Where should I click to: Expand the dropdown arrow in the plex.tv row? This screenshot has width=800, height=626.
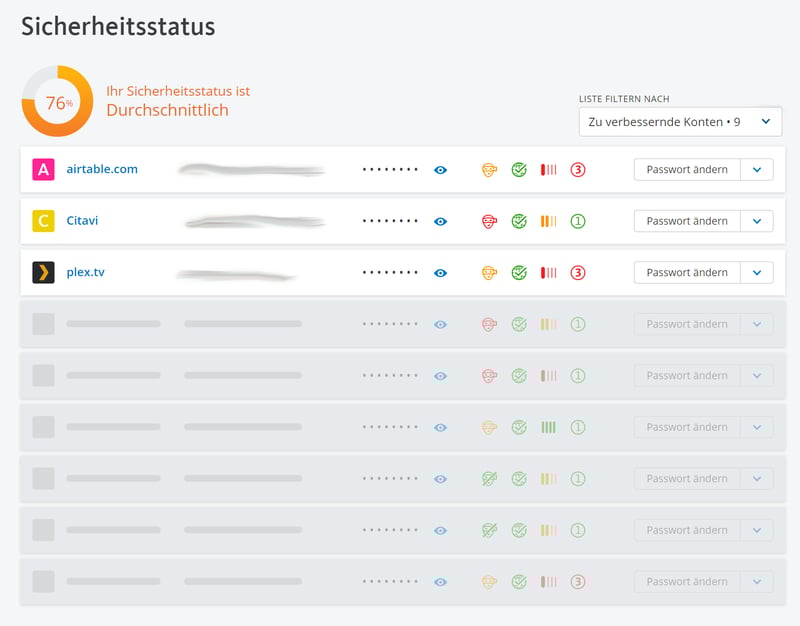[756, 273]
